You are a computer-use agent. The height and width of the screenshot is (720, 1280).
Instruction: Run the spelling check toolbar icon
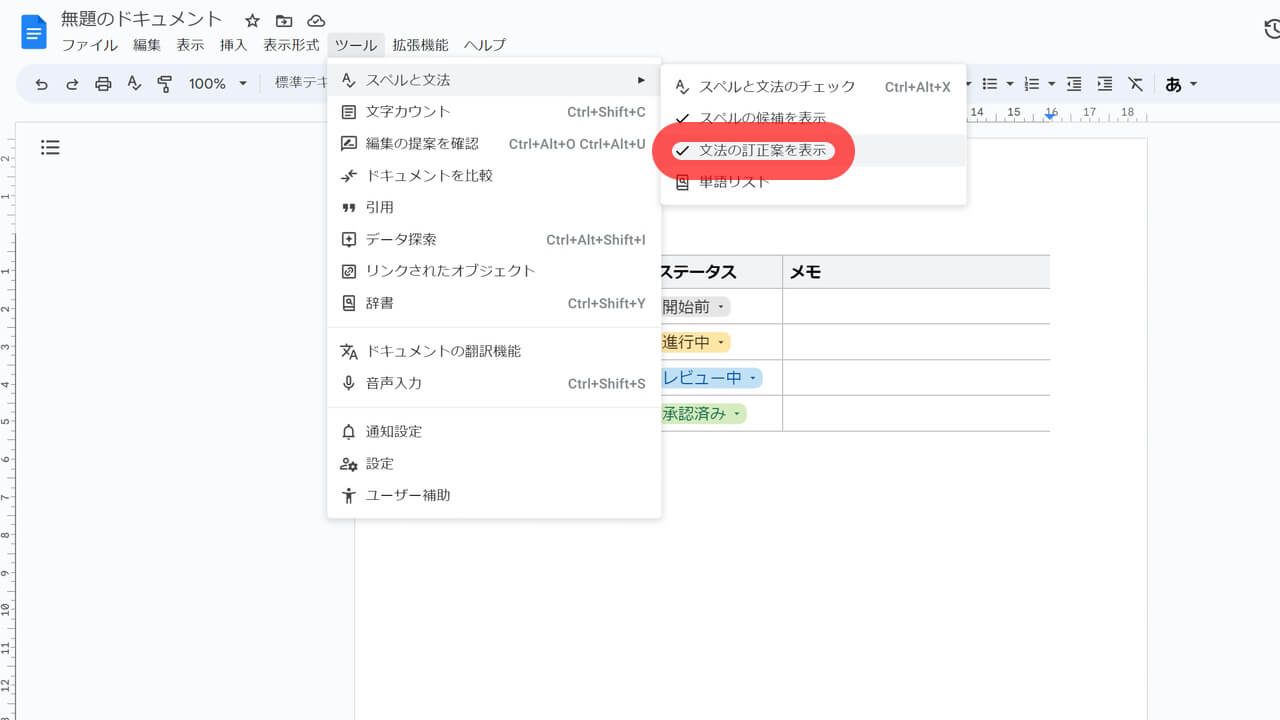[x=134, y=84]
